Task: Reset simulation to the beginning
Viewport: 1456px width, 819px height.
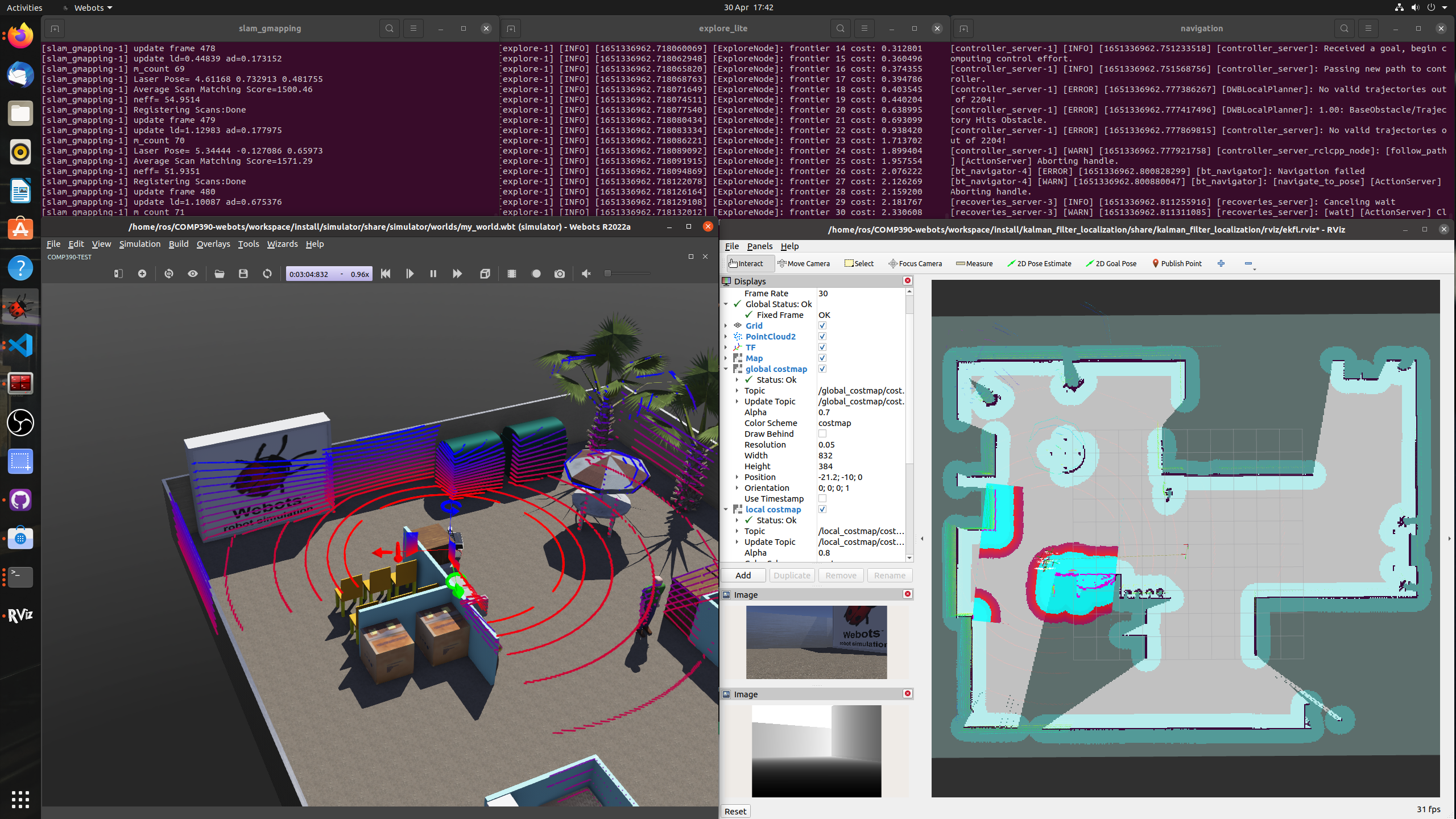Action: [385, 274]
